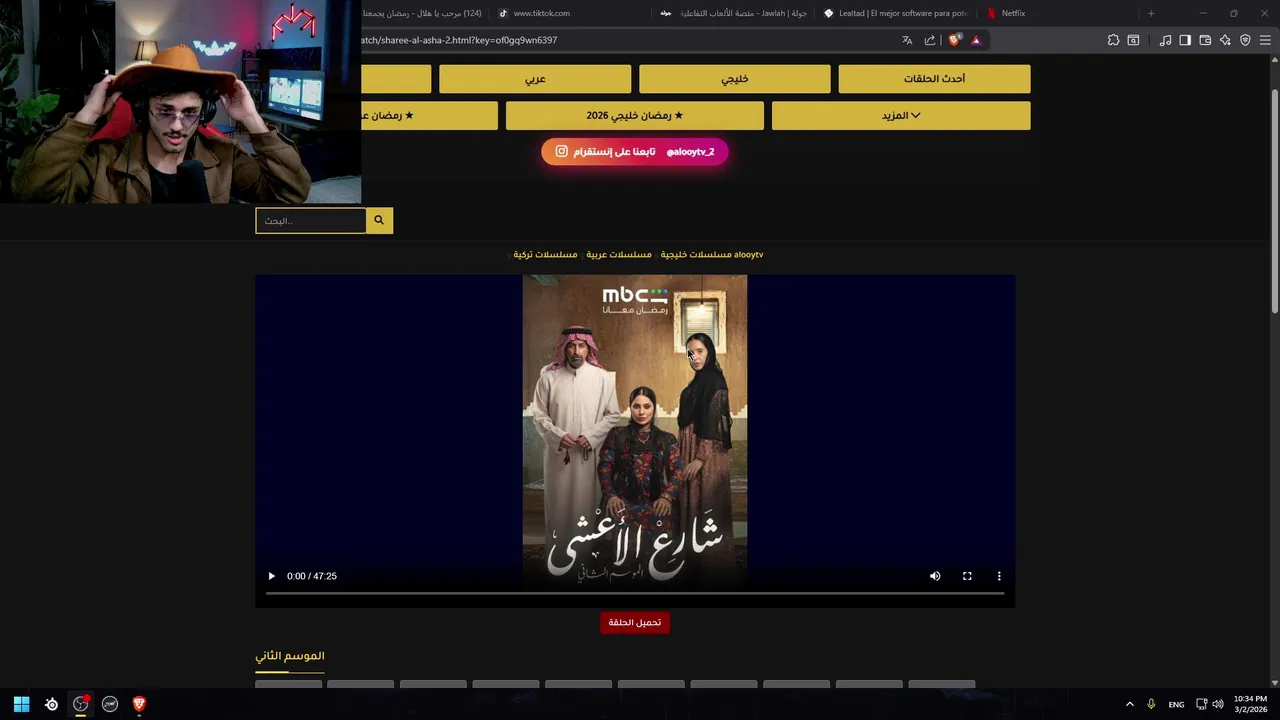Expand the المزيد dropdown menu
This screenshot has width=1280, height=720.
click(x=901, y=116)
